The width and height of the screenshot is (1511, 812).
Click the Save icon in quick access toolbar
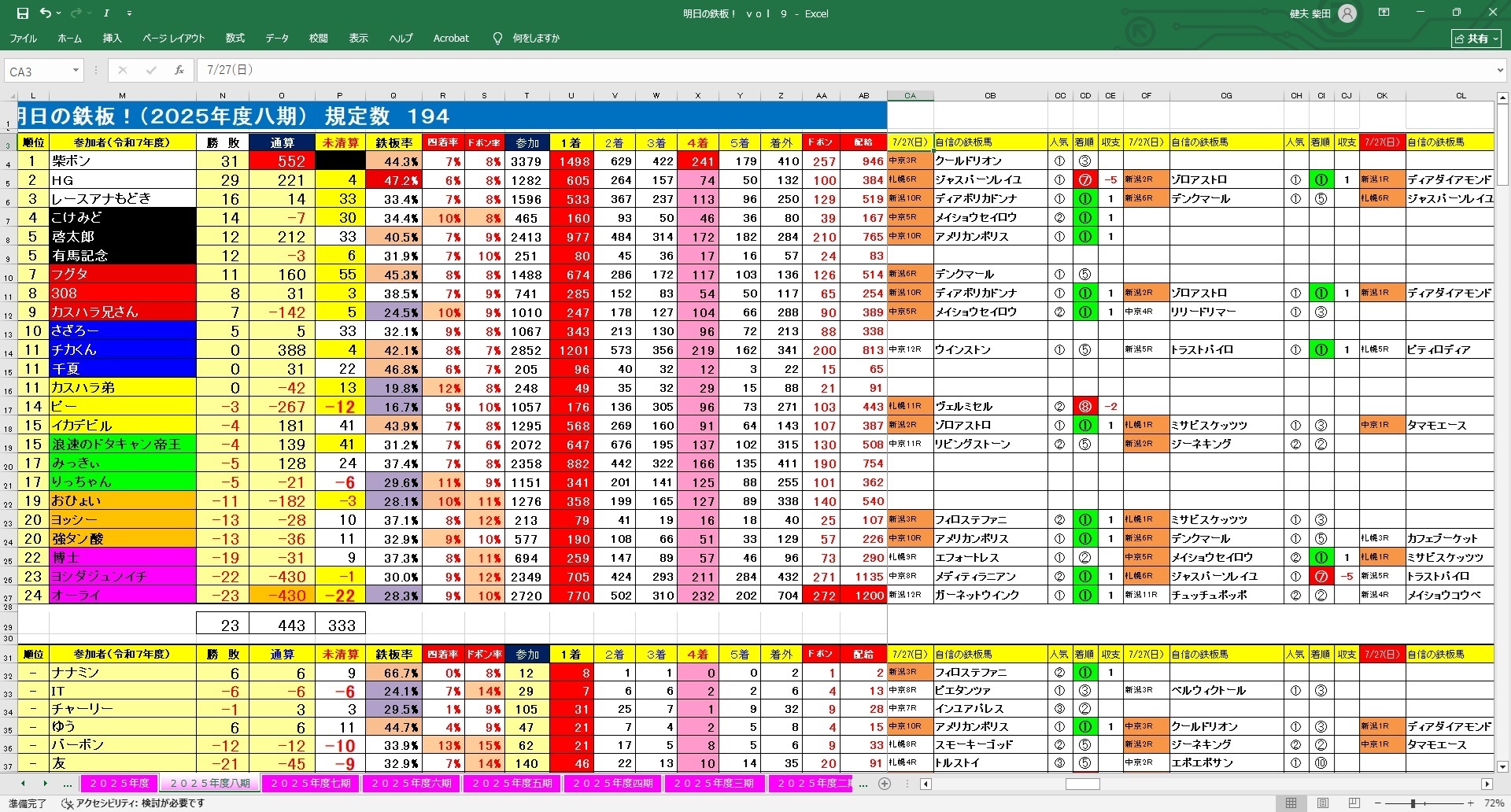click(x=22, y=13)
